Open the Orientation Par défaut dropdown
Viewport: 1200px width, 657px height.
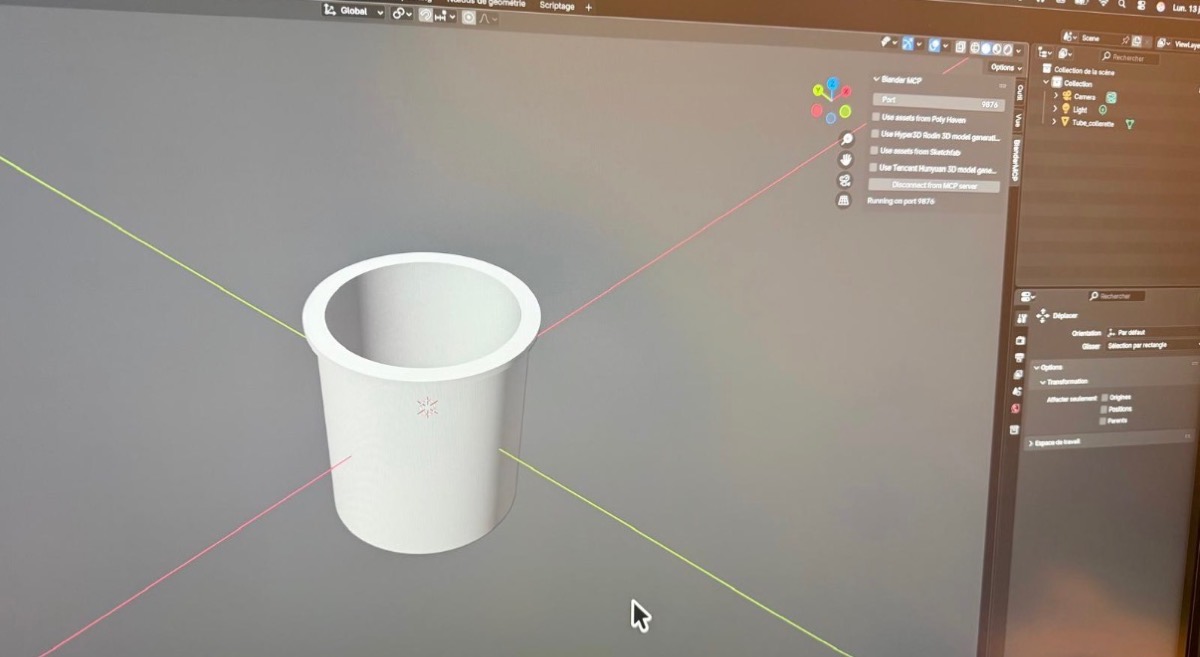(1152, 332)
